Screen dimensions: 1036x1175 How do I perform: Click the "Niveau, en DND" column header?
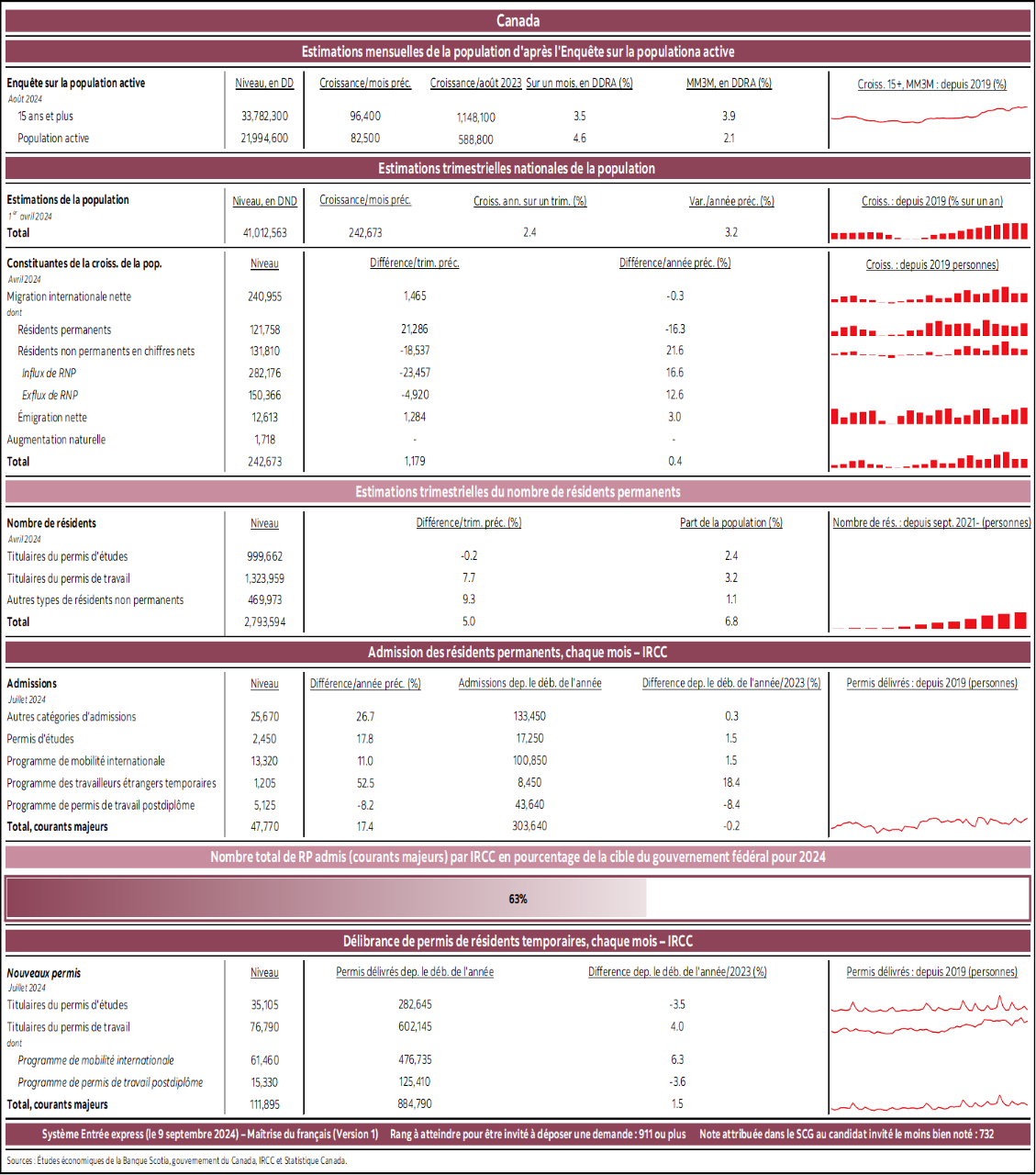264,200
